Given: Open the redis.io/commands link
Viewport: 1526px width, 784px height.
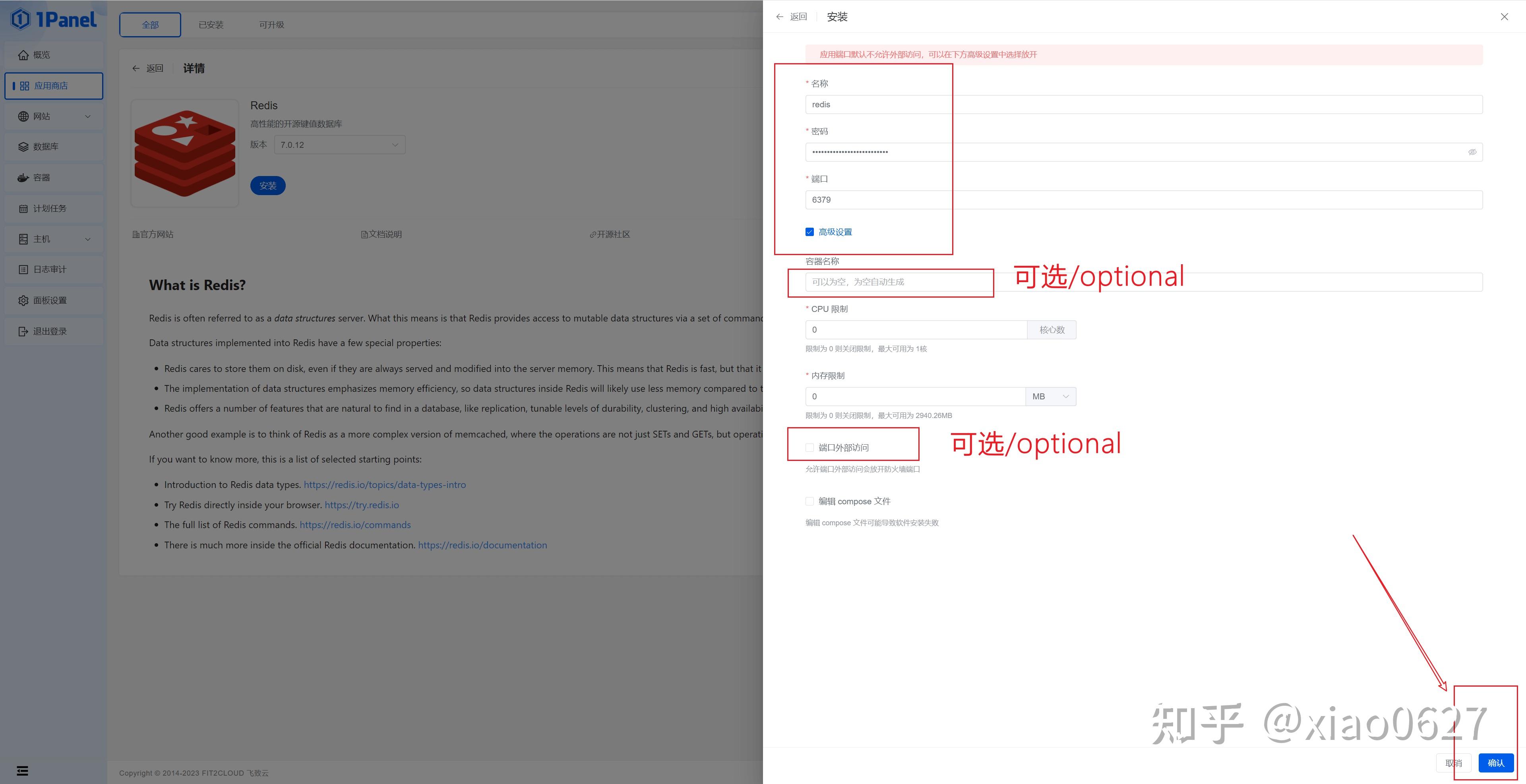Looking at the screenshot, I should click(x=355, y=525).
